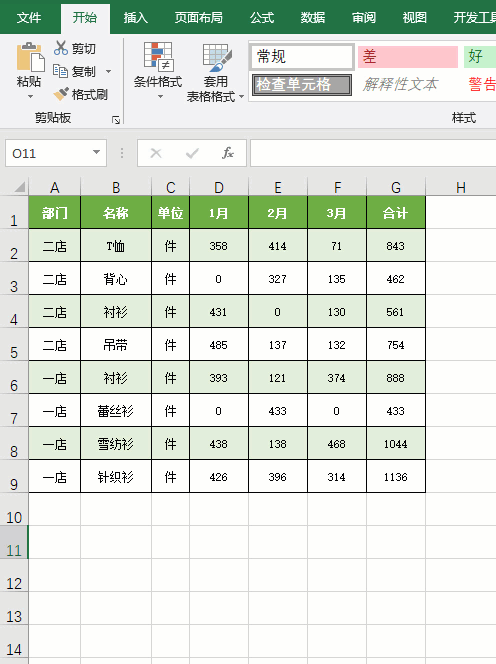496x664 pixels.
Task: Open the clipboard group dialog launcher
Action: [x=116, y=120]
